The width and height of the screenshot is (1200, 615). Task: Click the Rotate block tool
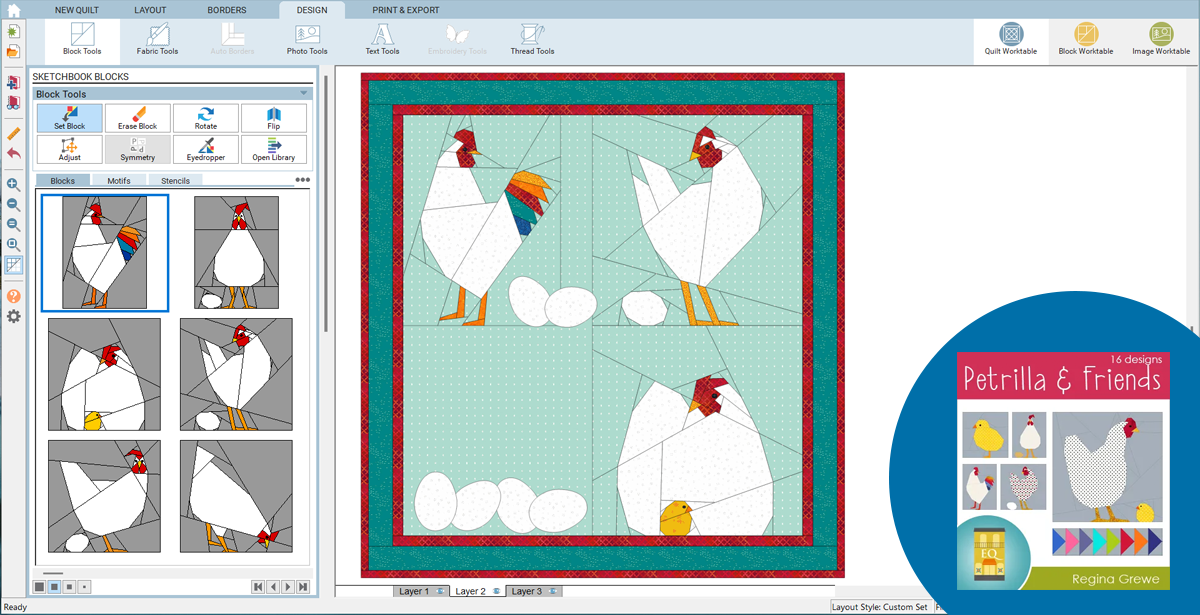click(x=206, y=118)
